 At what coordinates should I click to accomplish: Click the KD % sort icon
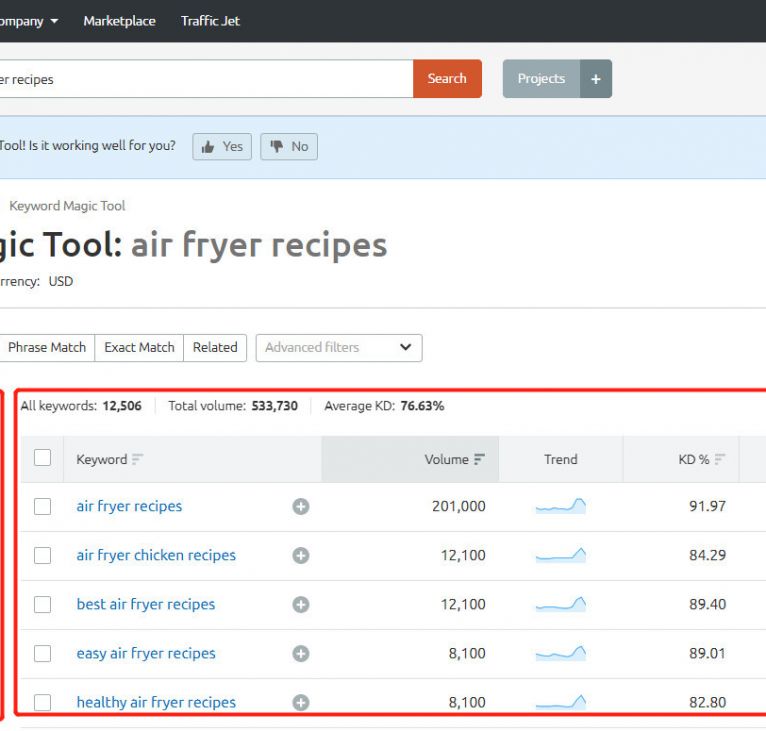tap(720, 460)
